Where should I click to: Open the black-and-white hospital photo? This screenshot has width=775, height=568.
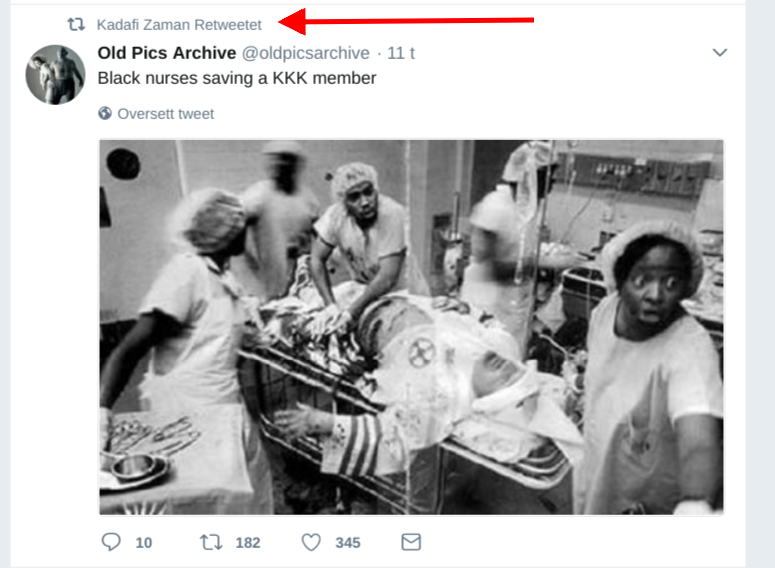411,326
